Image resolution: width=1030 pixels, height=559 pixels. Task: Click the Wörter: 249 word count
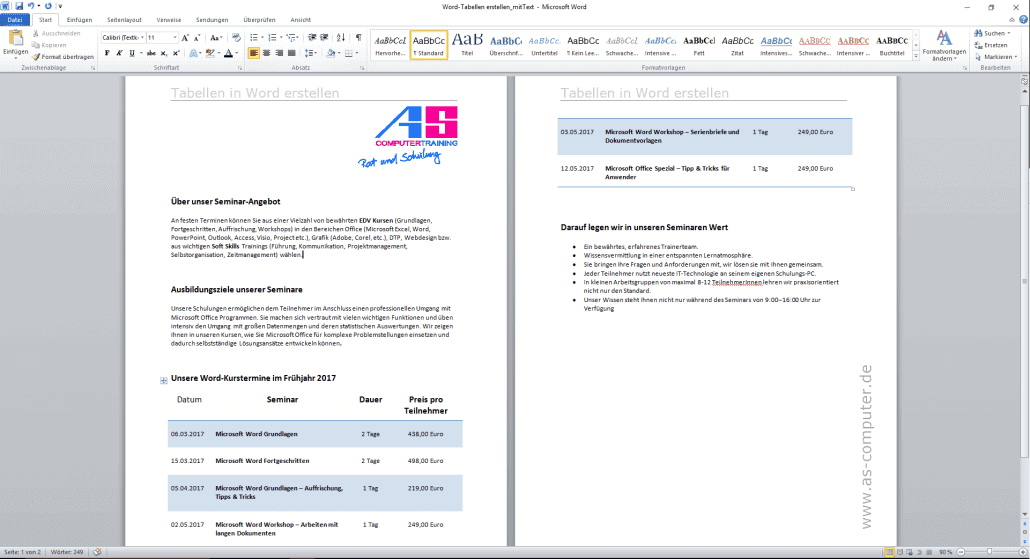click(67, 552)
